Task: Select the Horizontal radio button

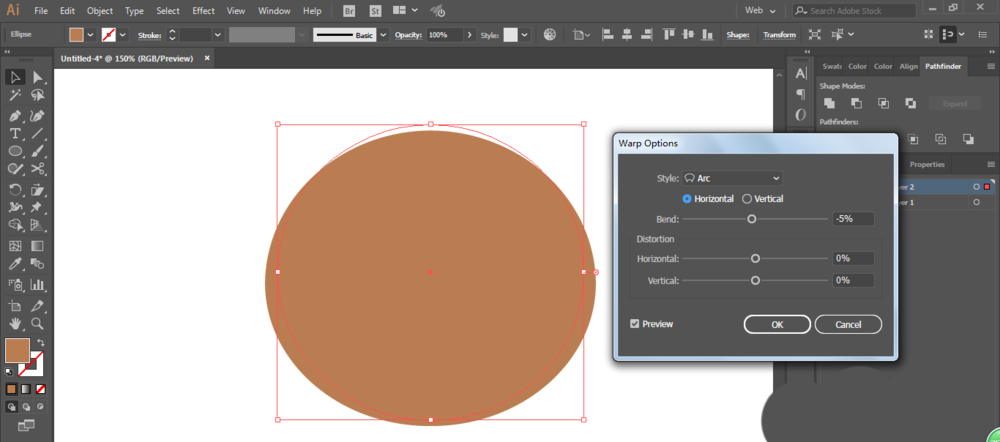Action: [687, 199]
